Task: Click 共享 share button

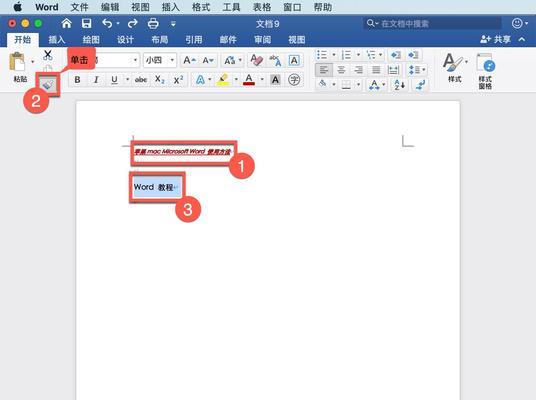Action: (x=495, y=40)
